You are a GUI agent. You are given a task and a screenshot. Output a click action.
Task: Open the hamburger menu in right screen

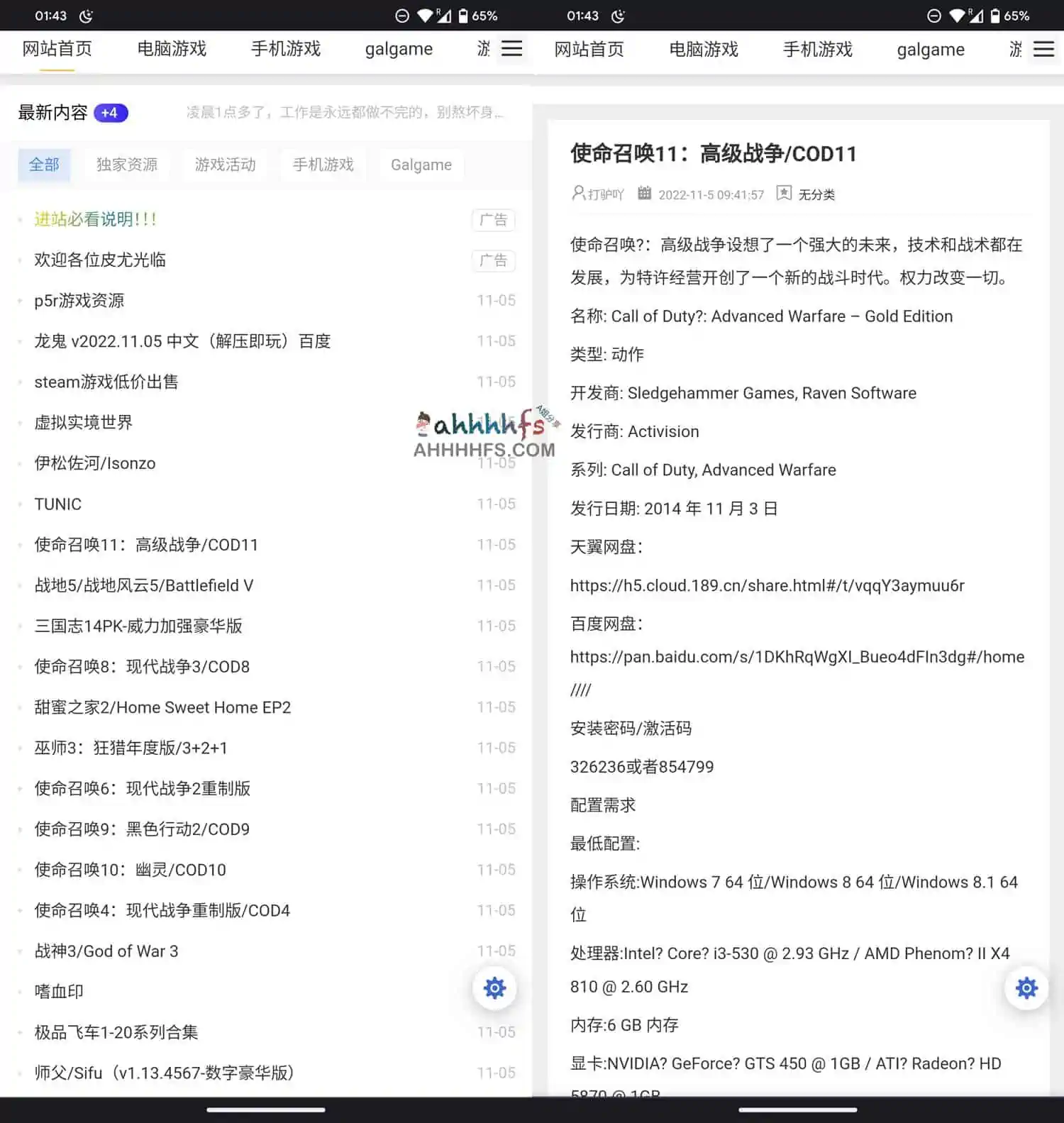coord(1043,49)
